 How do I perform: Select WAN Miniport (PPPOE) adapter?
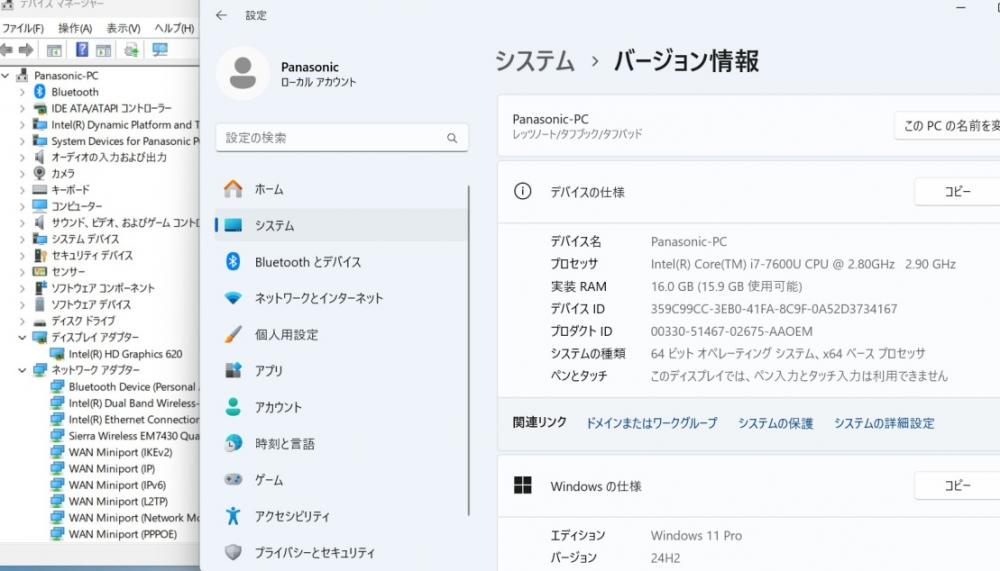coord(122,534)
